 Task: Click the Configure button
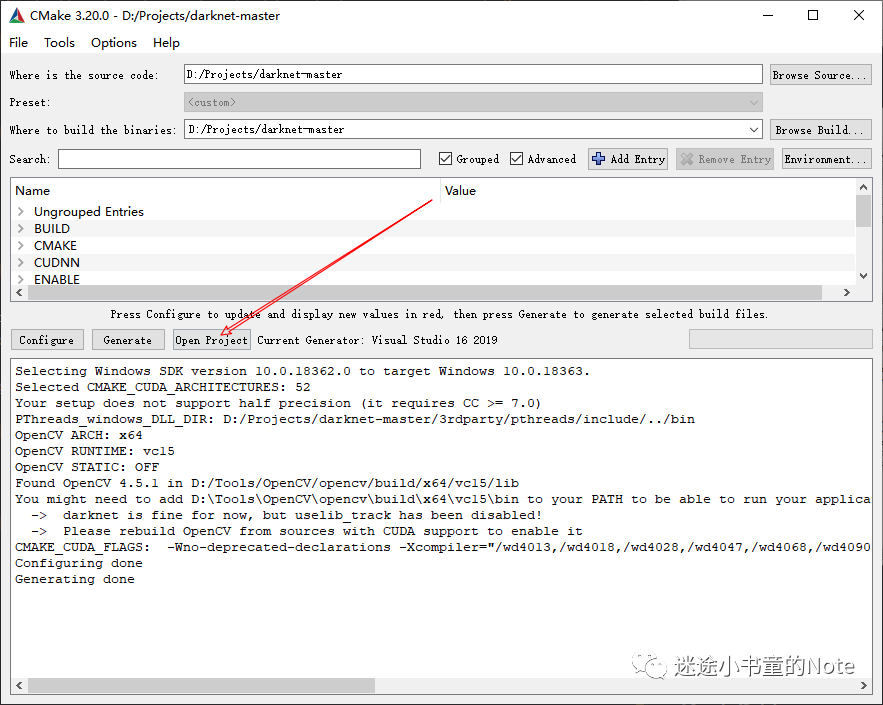47,340
